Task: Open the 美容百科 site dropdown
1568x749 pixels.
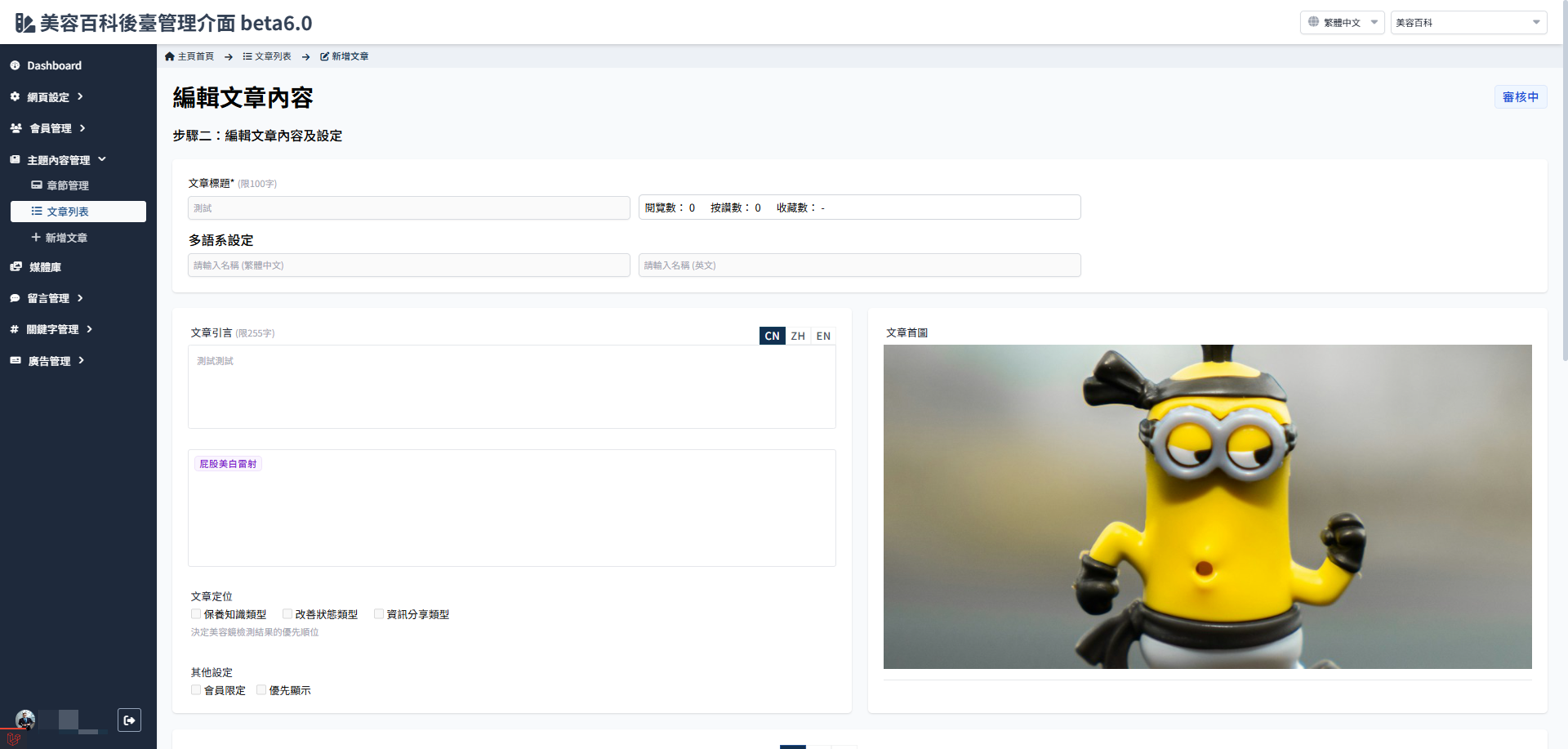Action: [1468, 23]
